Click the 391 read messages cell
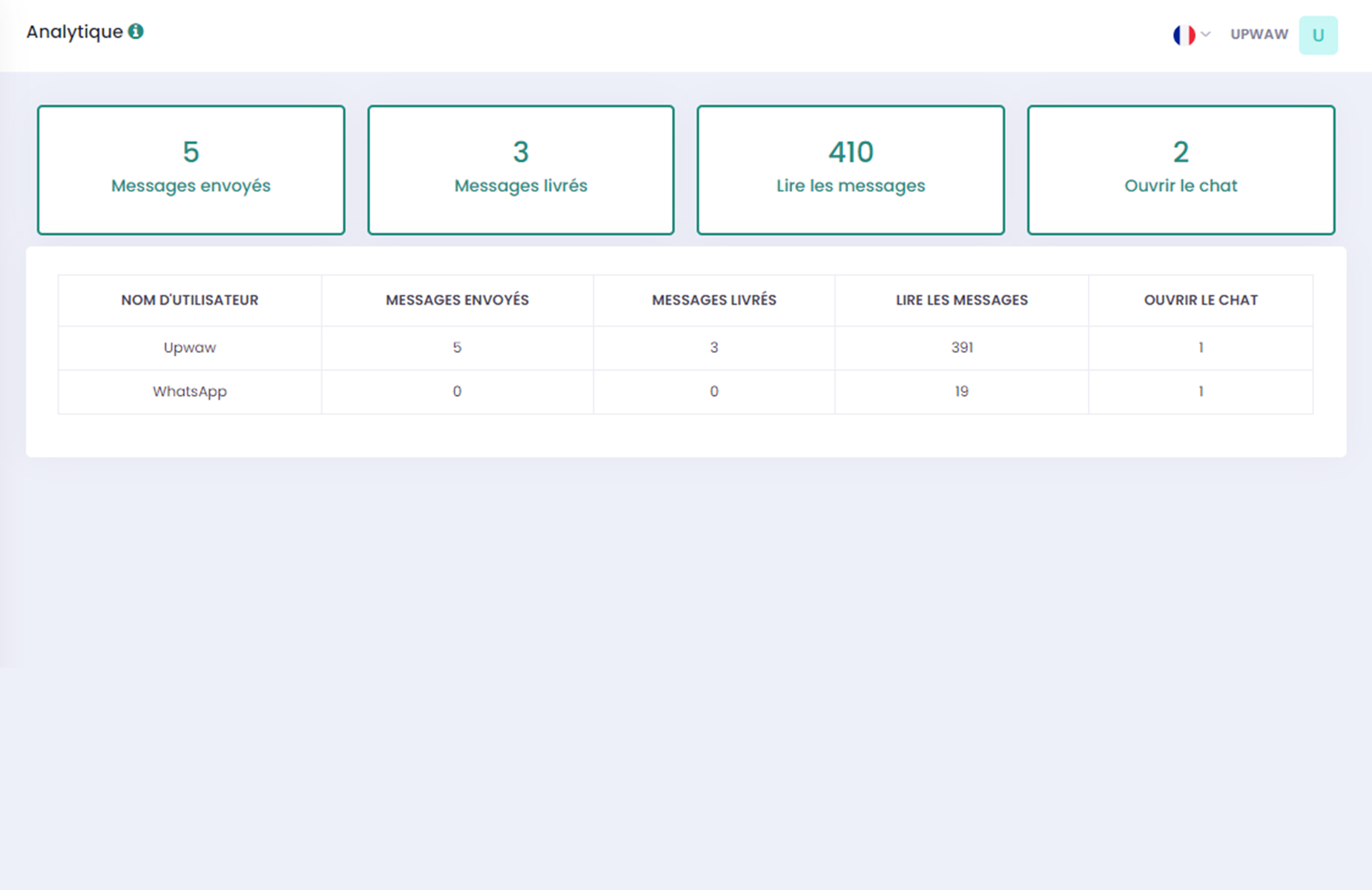The width and height of the screenshot is (1372, 890). pos(961,348)
